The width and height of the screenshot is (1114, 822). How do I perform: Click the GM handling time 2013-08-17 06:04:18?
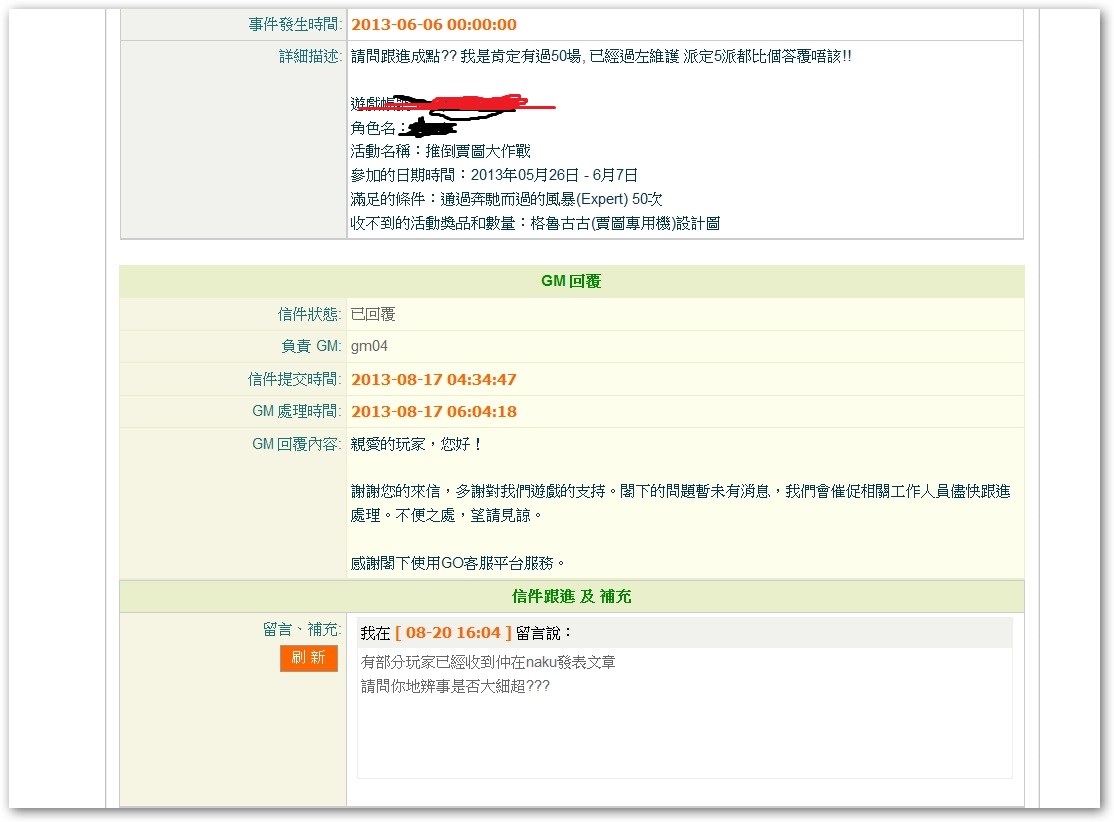434,412
